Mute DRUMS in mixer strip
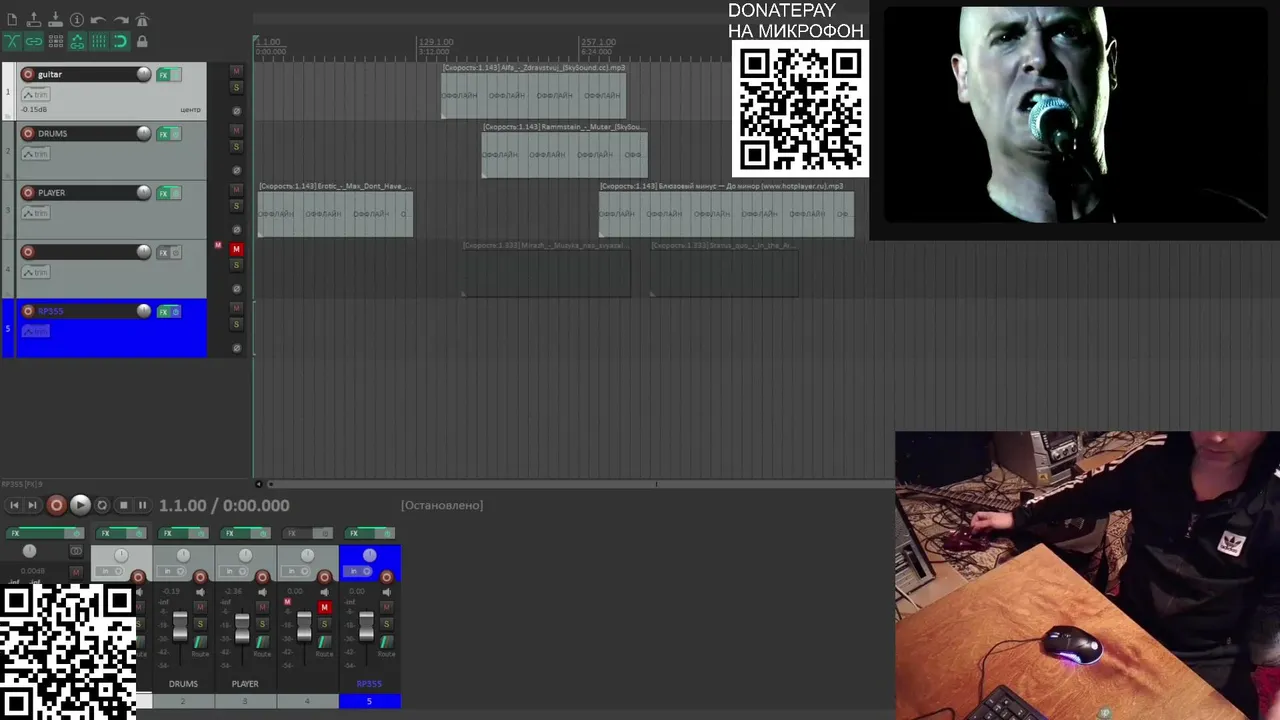 [x=200, y=608]
